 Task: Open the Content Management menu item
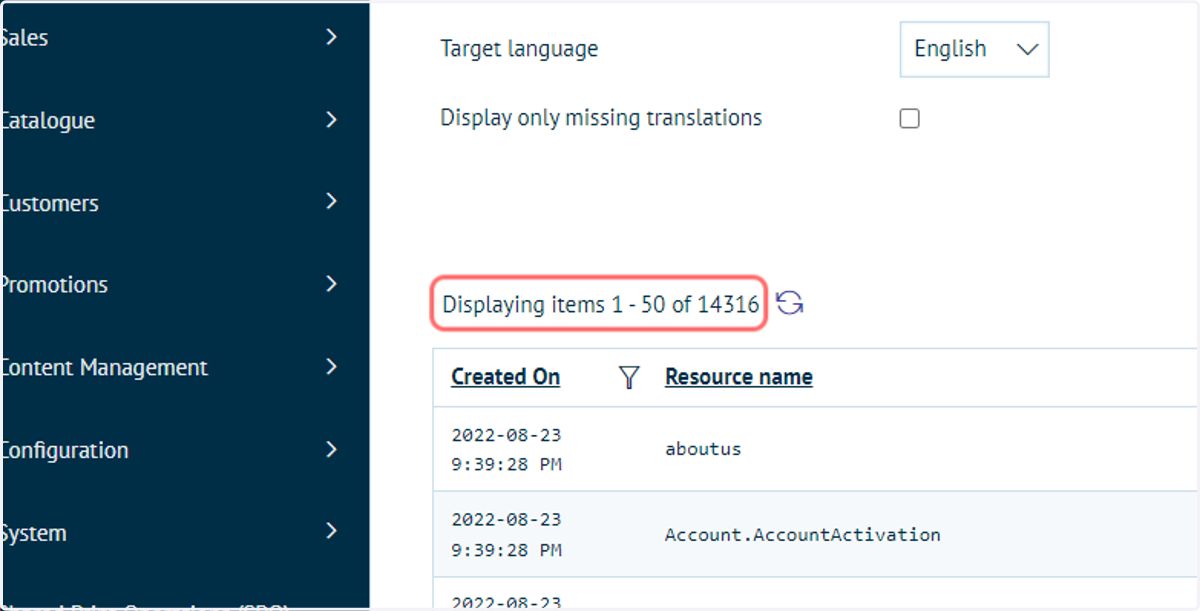pyautogui.click(x=185, y=367)
